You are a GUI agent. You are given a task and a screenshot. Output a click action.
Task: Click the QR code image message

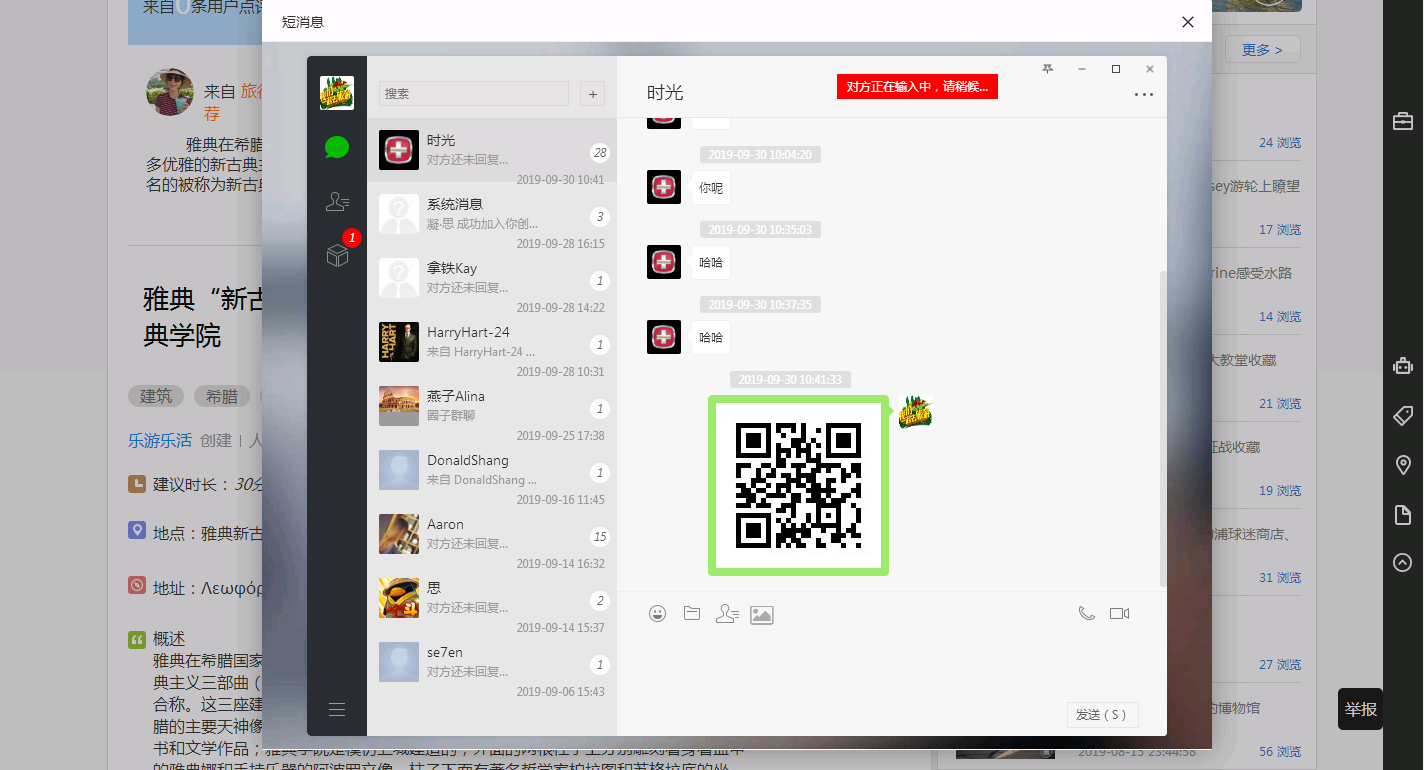[798, 486]
